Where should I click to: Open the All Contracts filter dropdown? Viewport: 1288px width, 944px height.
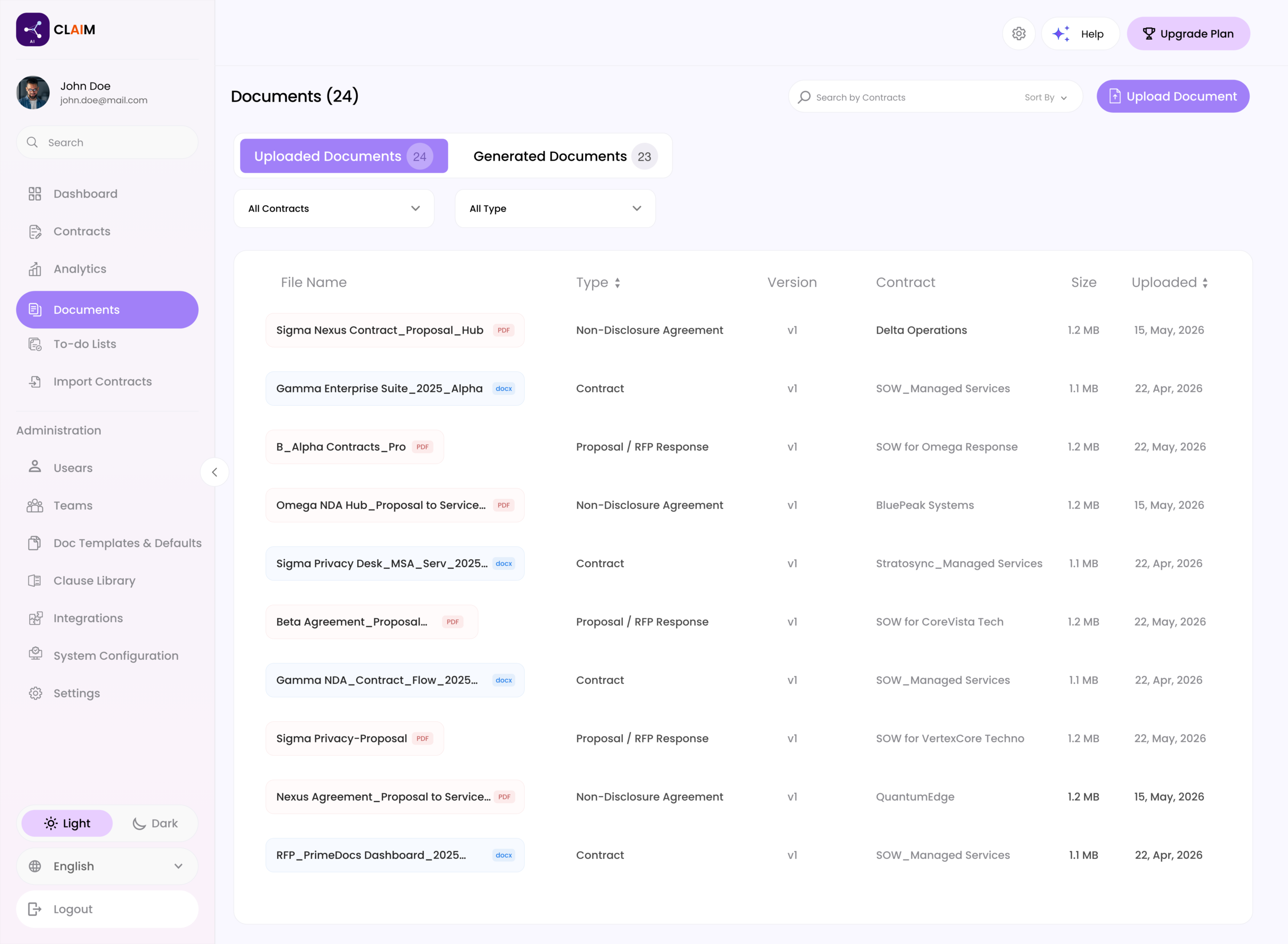point(334,209)
